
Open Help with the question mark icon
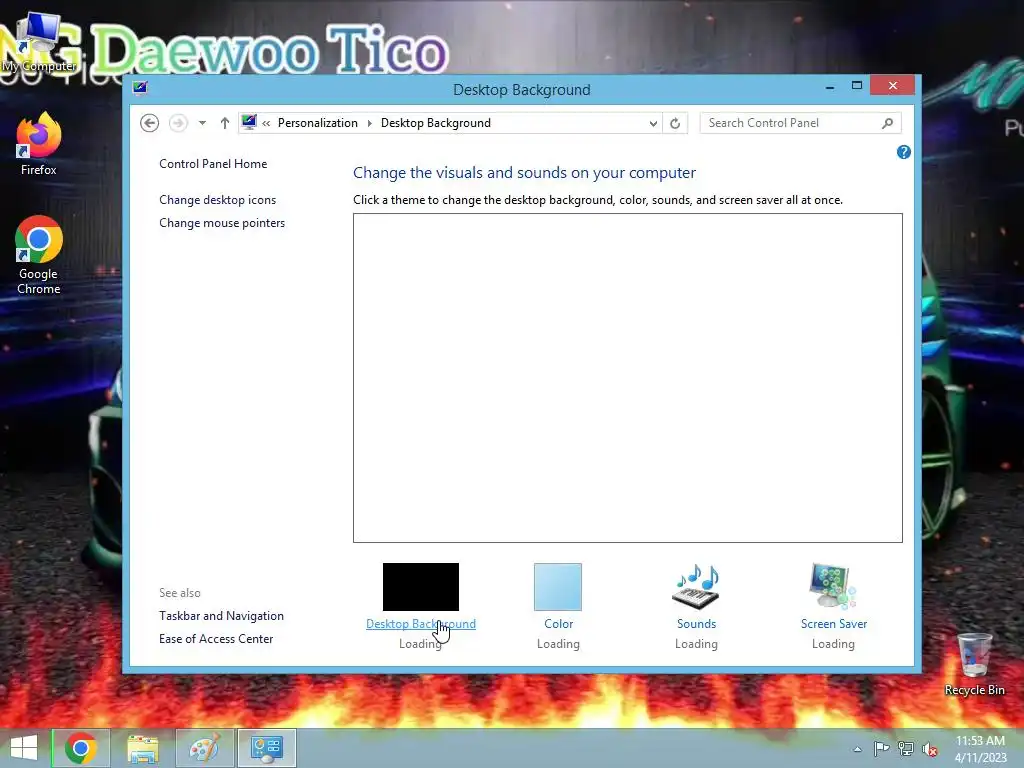coord(904,152)
